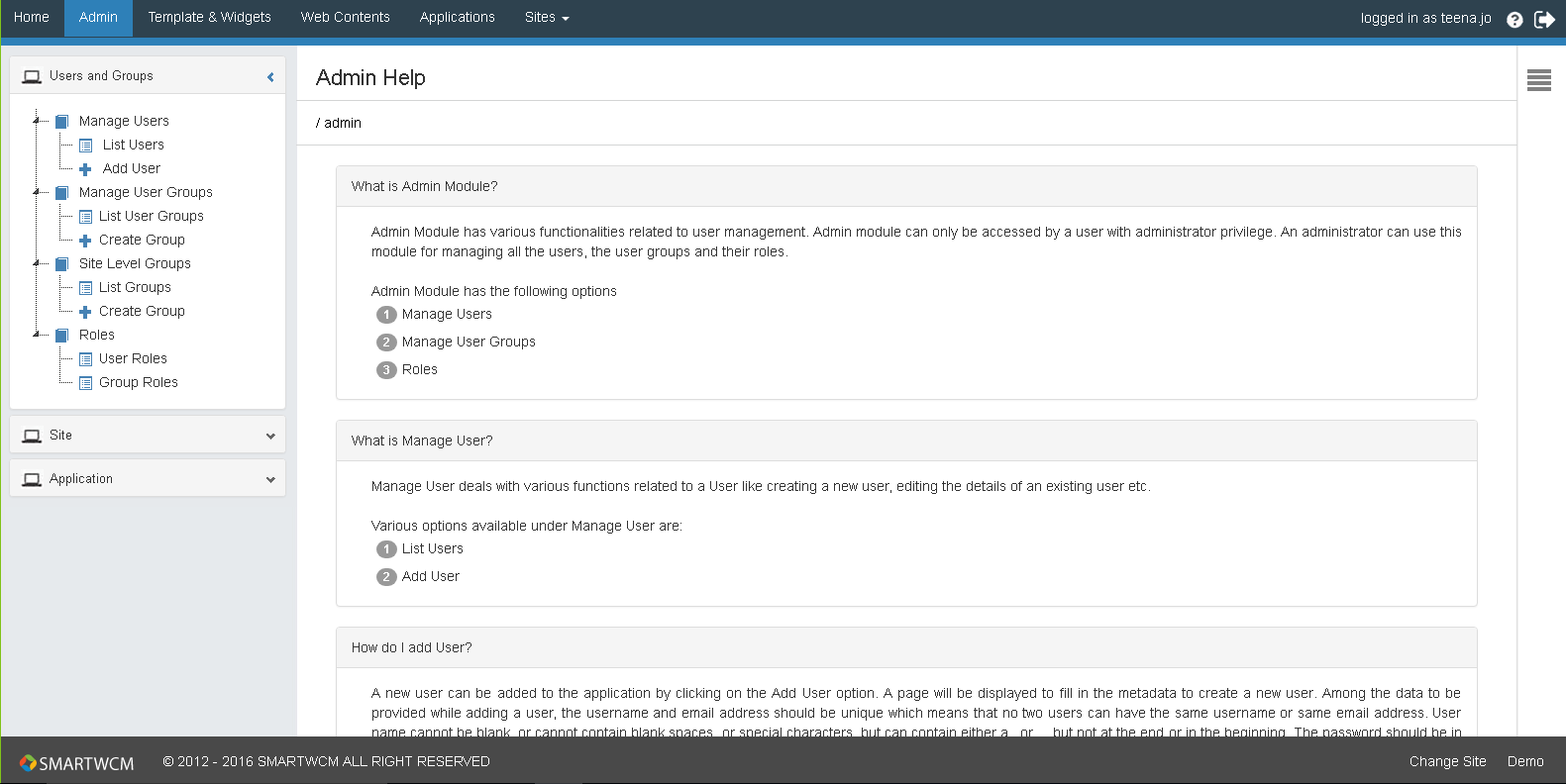Screen dimensions: 1566x784
Task: Click the List Groups page icon
Action: (85, 288)
